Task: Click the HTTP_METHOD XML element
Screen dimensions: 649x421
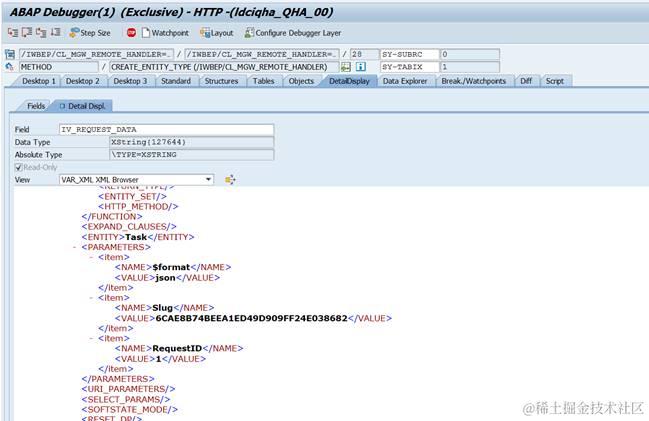Action: pyautogui.click(x=138, y=206)
